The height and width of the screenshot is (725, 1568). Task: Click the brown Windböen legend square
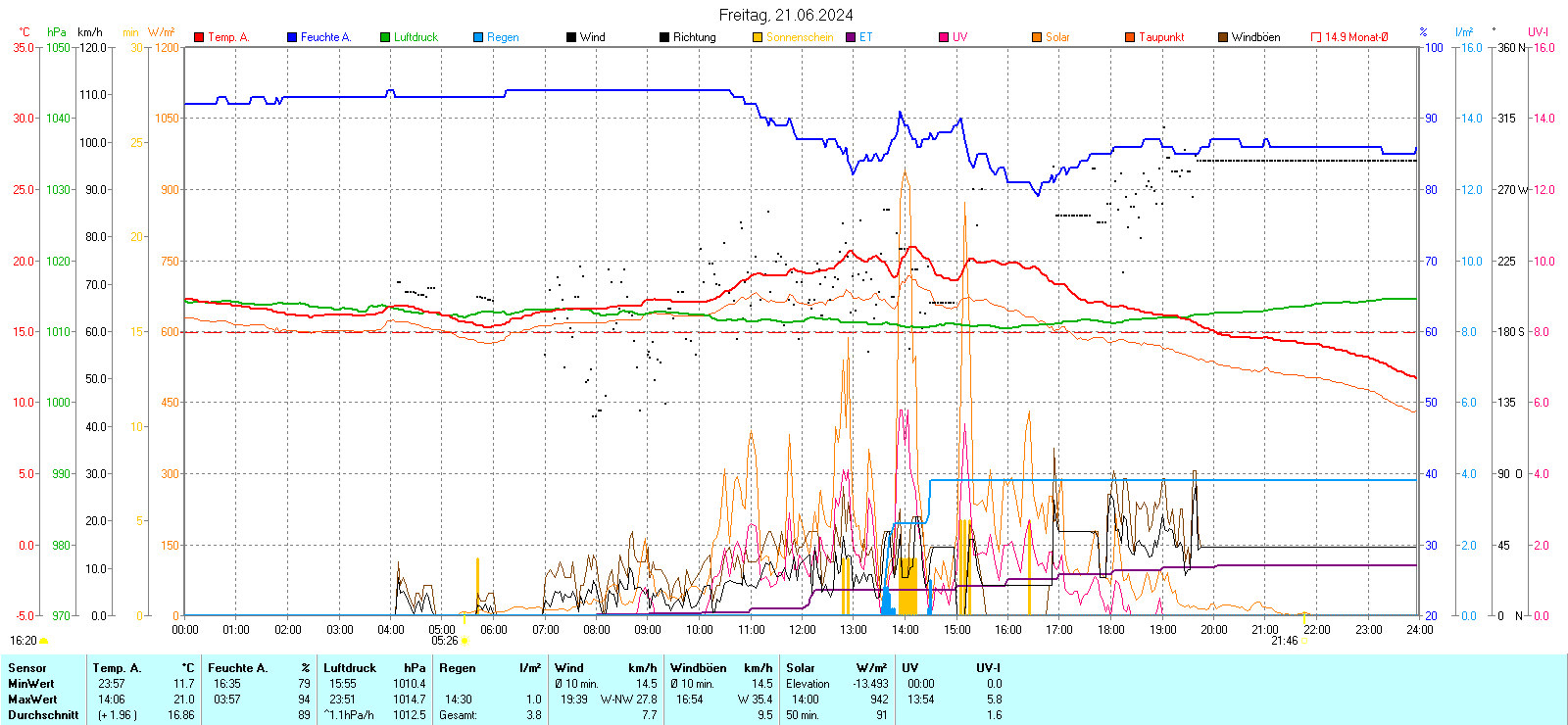pyautogui.click(x=1223, y=37)
